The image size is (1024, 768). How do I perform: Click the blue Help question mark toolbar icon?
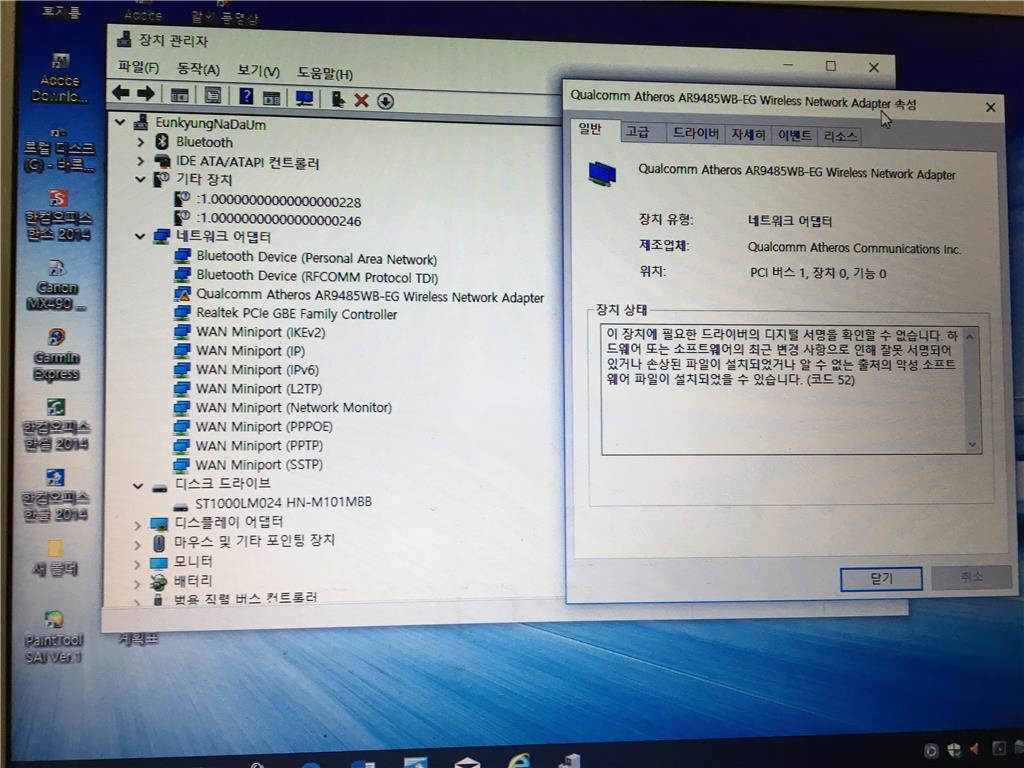(x=246, y=97)
